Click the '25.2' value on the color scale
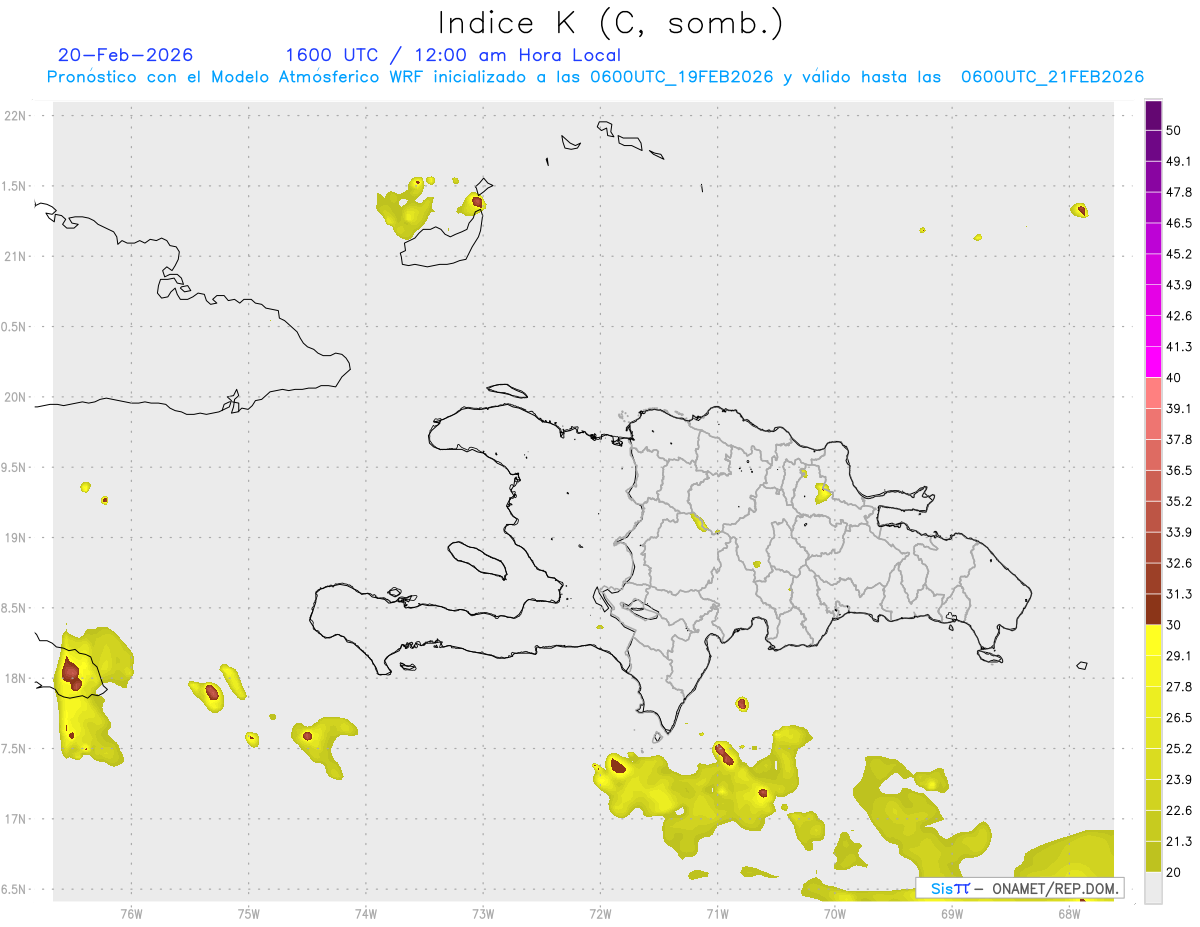1200x927 pixels. point(1179,749)
